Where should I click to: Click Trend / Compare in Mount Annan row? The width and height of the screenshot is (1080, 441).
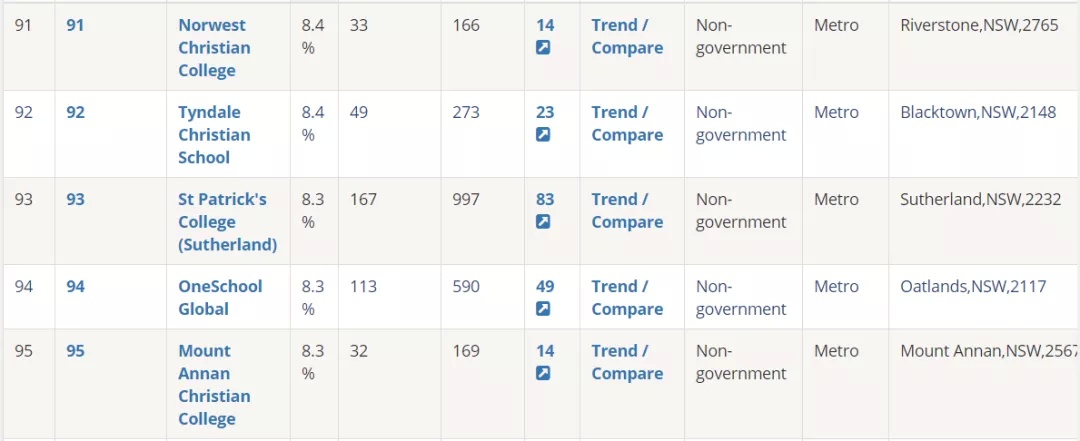pyautogui.click(x=627, y=362)
